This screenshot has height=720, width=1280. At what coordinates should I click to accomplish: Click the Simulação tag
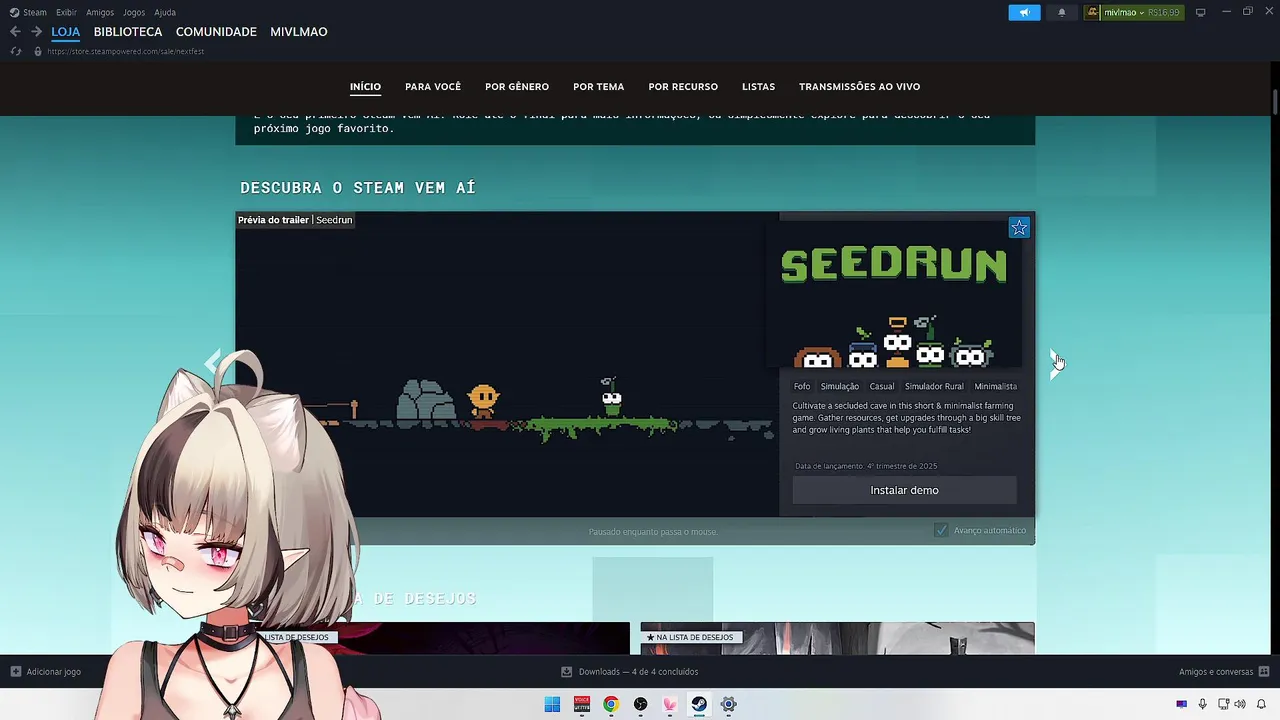840,386
